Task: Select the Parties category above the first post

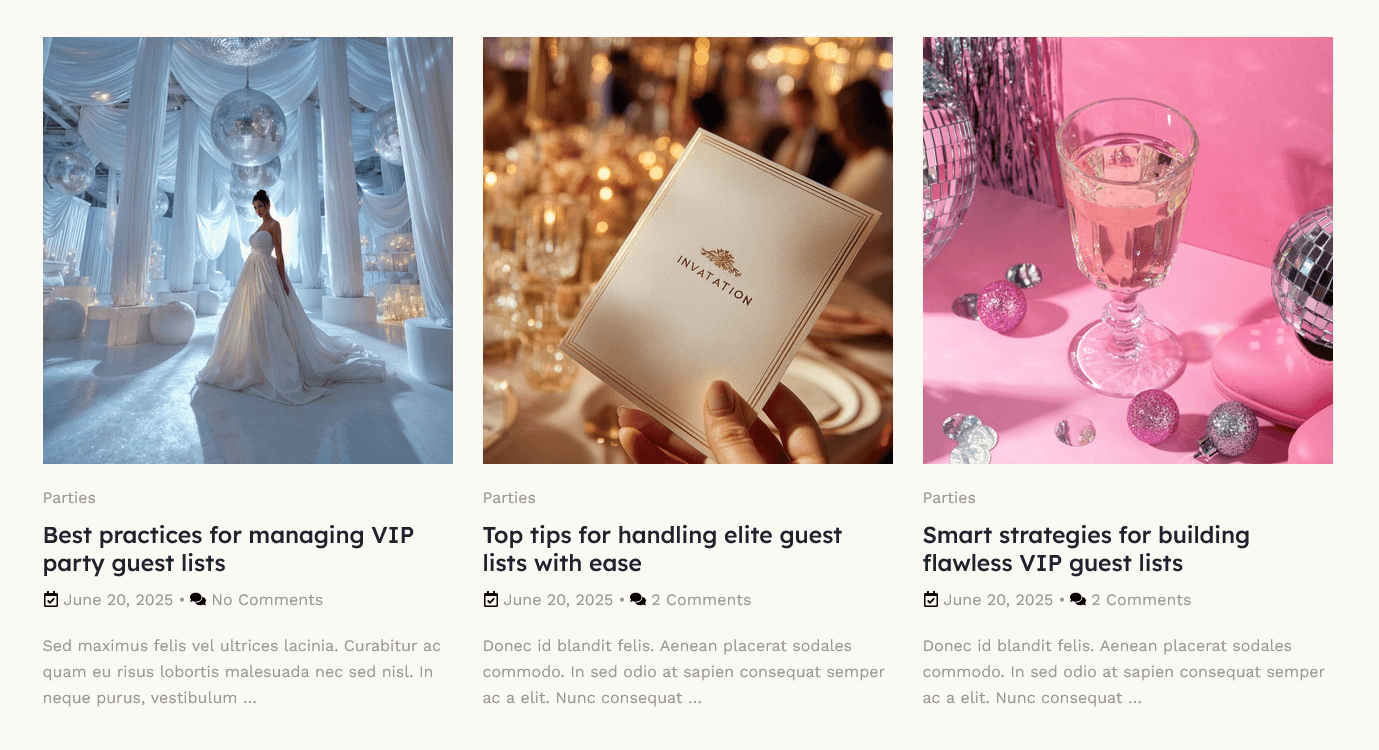Action: [x=69, y=498]
